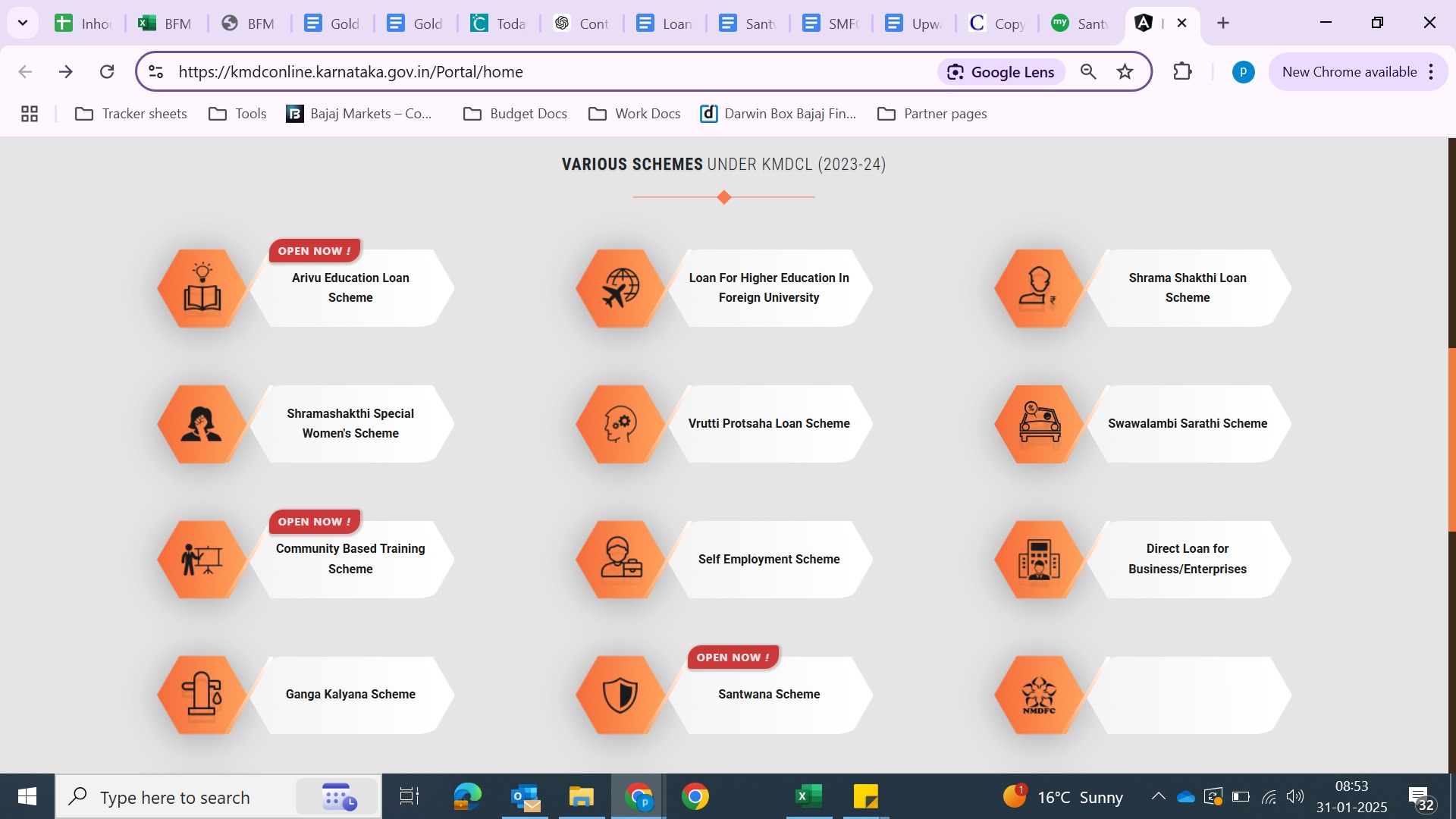Click the Community Based Training presenter icon
This screenshot has height=819, width=1456.
[x=202, y=560]
